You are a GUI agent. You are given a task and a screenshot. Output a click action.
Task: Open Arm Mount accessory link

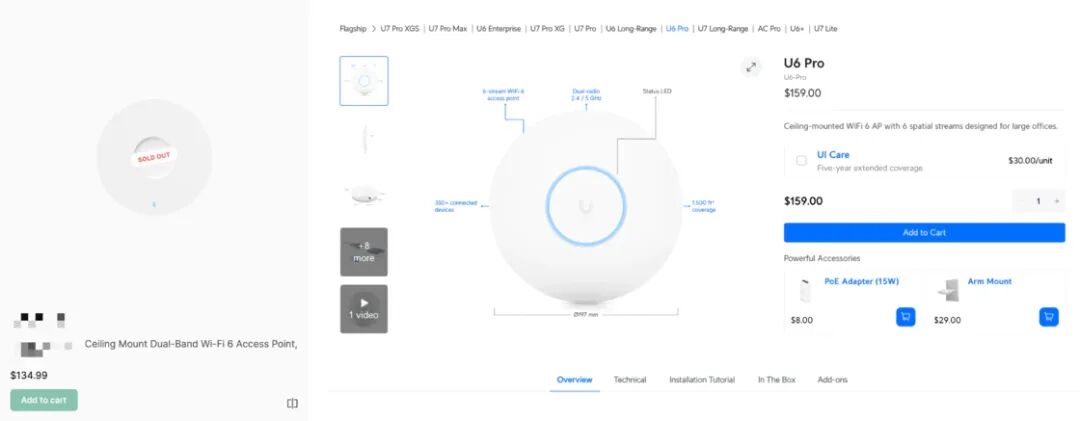(990, 281)
